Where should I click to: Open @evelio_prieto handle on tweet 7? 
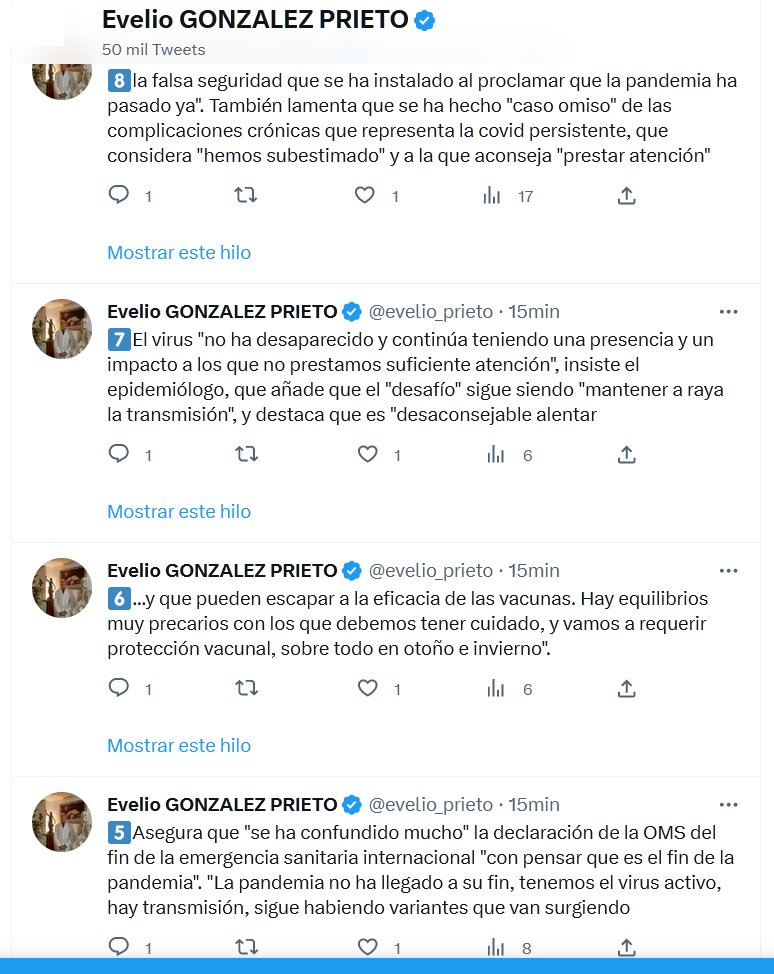431,311
